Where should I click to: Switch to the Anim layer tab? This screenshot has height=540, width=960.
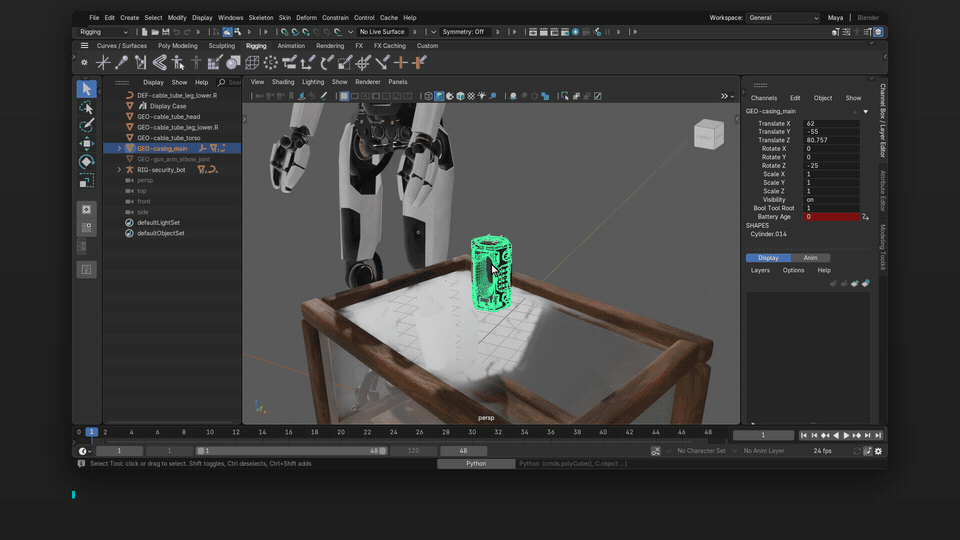(810, 258)
